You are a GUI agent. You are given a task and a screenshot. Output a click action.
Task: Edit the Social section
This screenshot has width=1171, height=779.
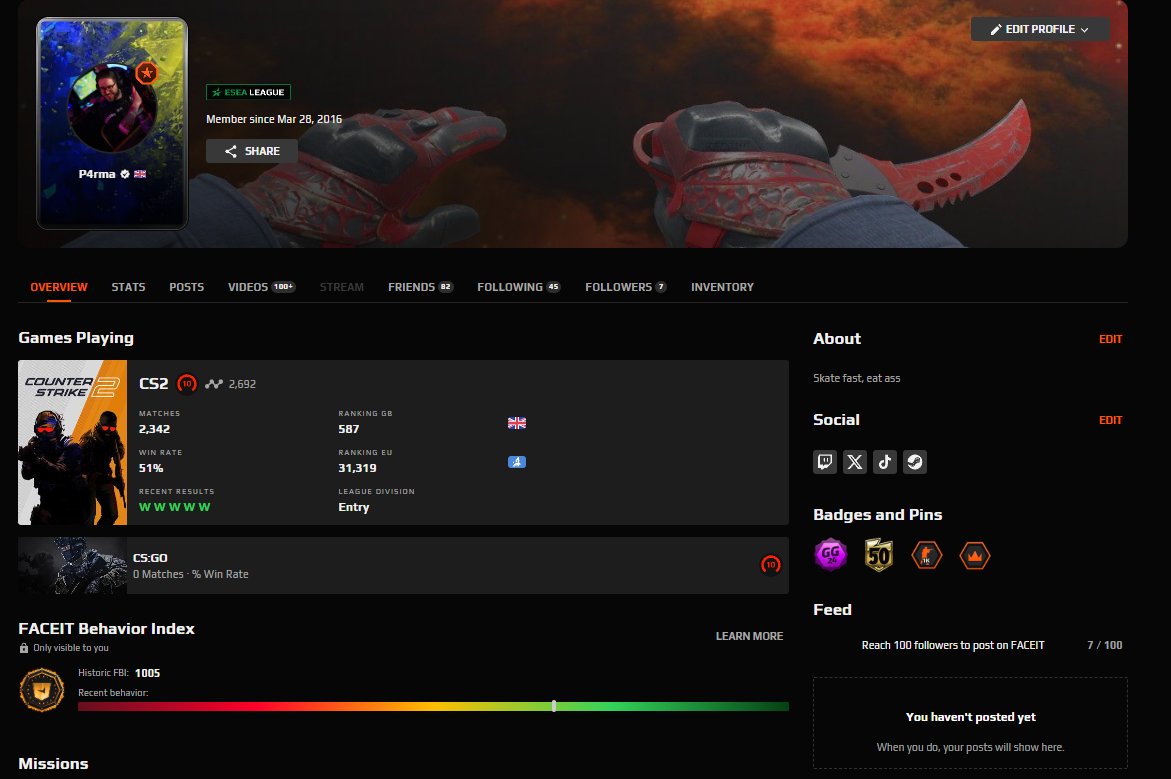tap(1111, 420)
